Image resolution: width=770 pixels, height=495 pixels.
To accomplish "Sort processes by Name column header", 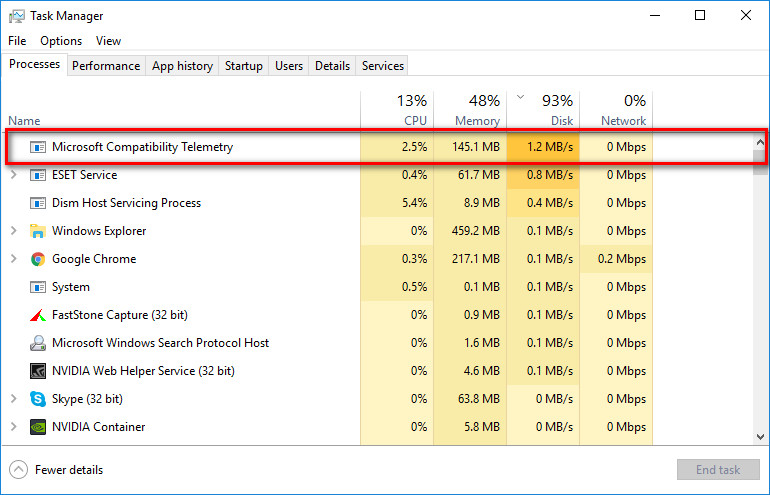I will tap(24, 121).
